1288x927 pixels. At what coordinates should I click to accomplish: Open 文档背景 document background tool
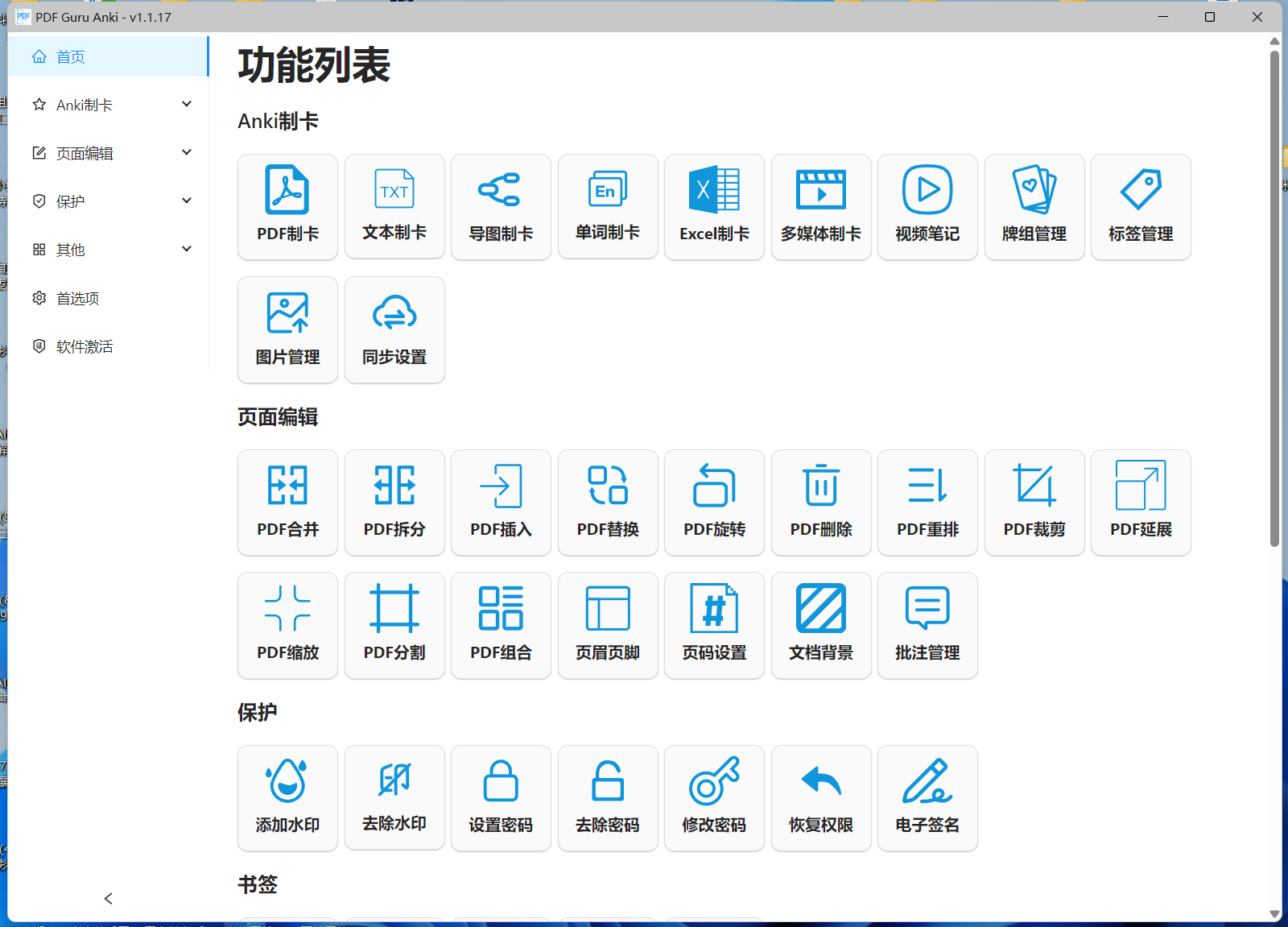(821, 626)
